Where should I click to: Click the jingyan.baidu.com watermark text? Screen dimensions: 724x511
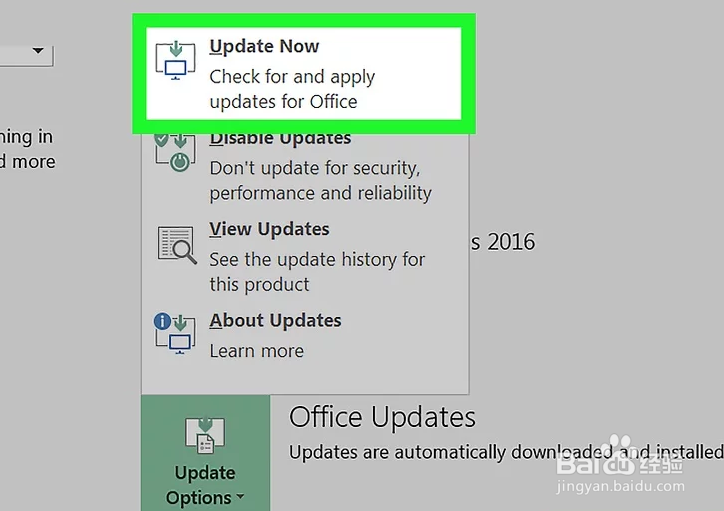click(621, 486)
